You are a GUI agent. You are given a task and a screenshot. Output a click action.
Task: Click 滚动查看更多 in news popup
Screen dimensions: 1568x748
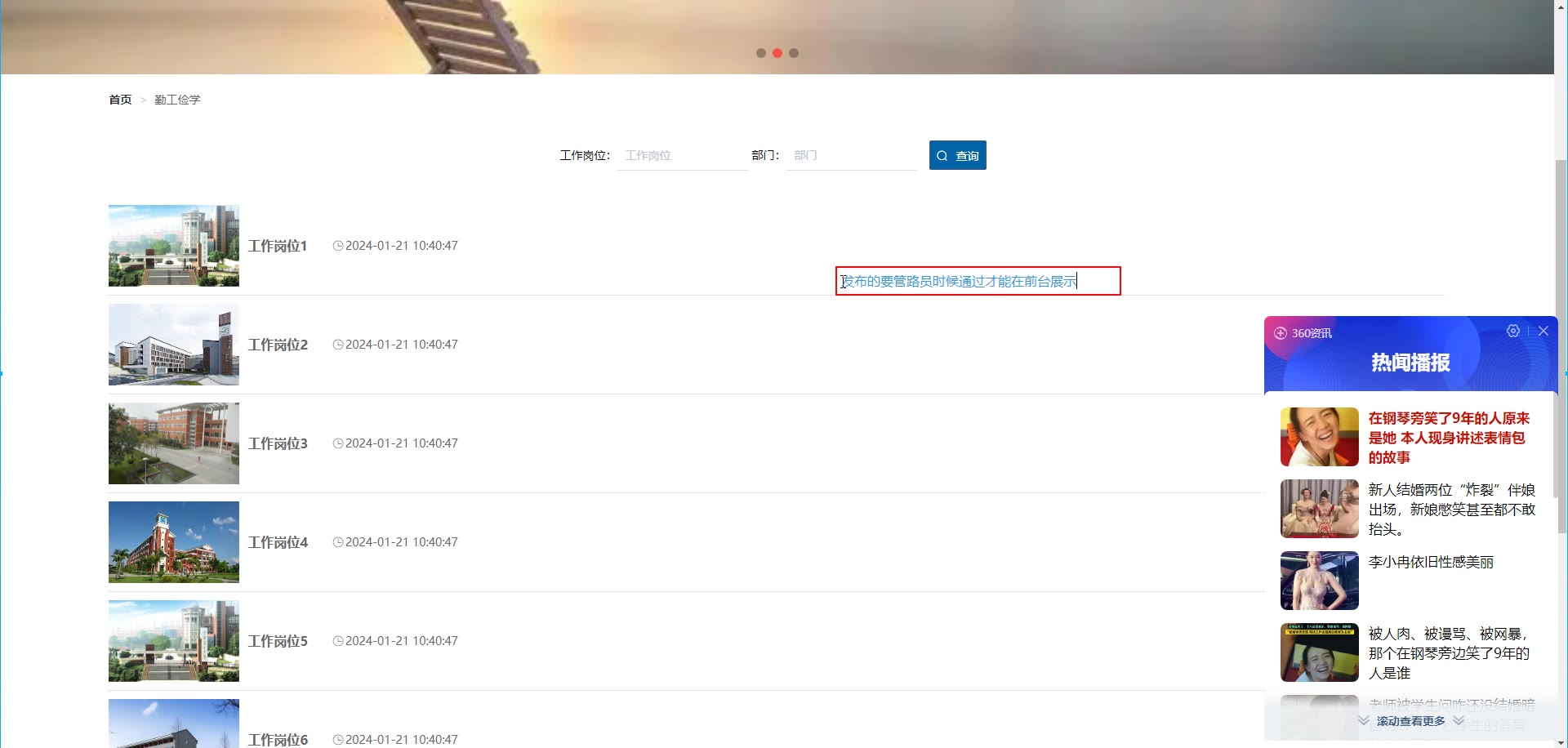(1410, 721)
